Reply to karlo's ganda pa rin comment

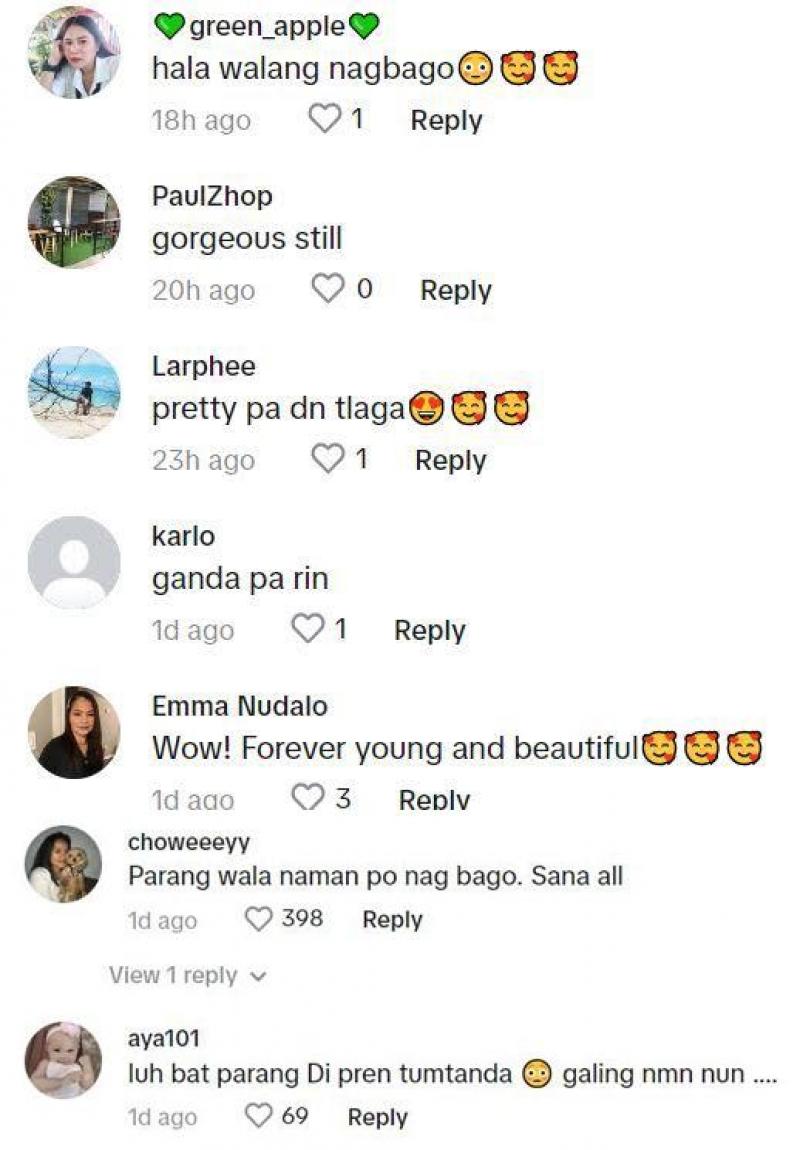pos(430,631)
